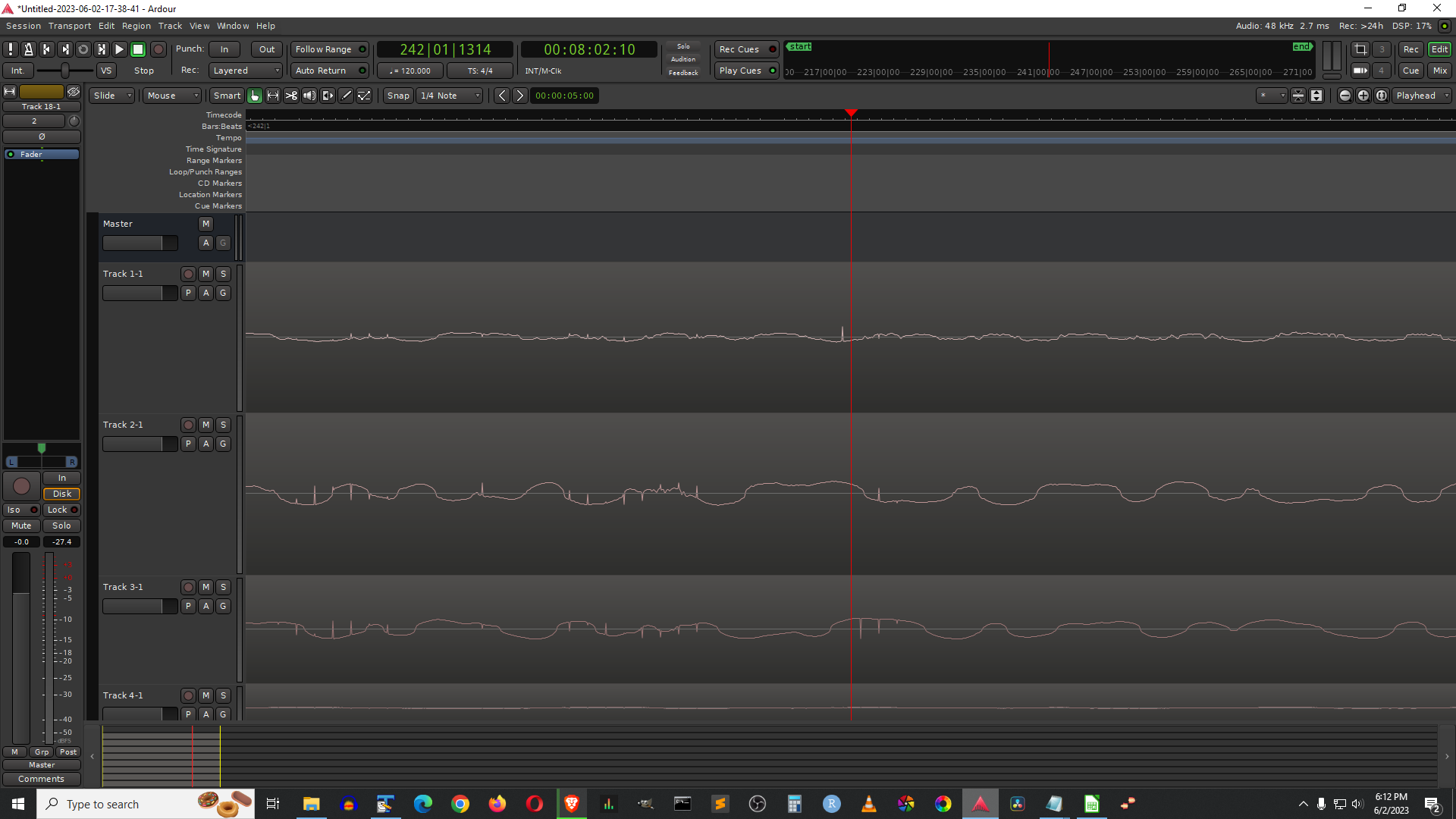Enable the global record button
The image size is (1456, 819).
click(158, 49)
